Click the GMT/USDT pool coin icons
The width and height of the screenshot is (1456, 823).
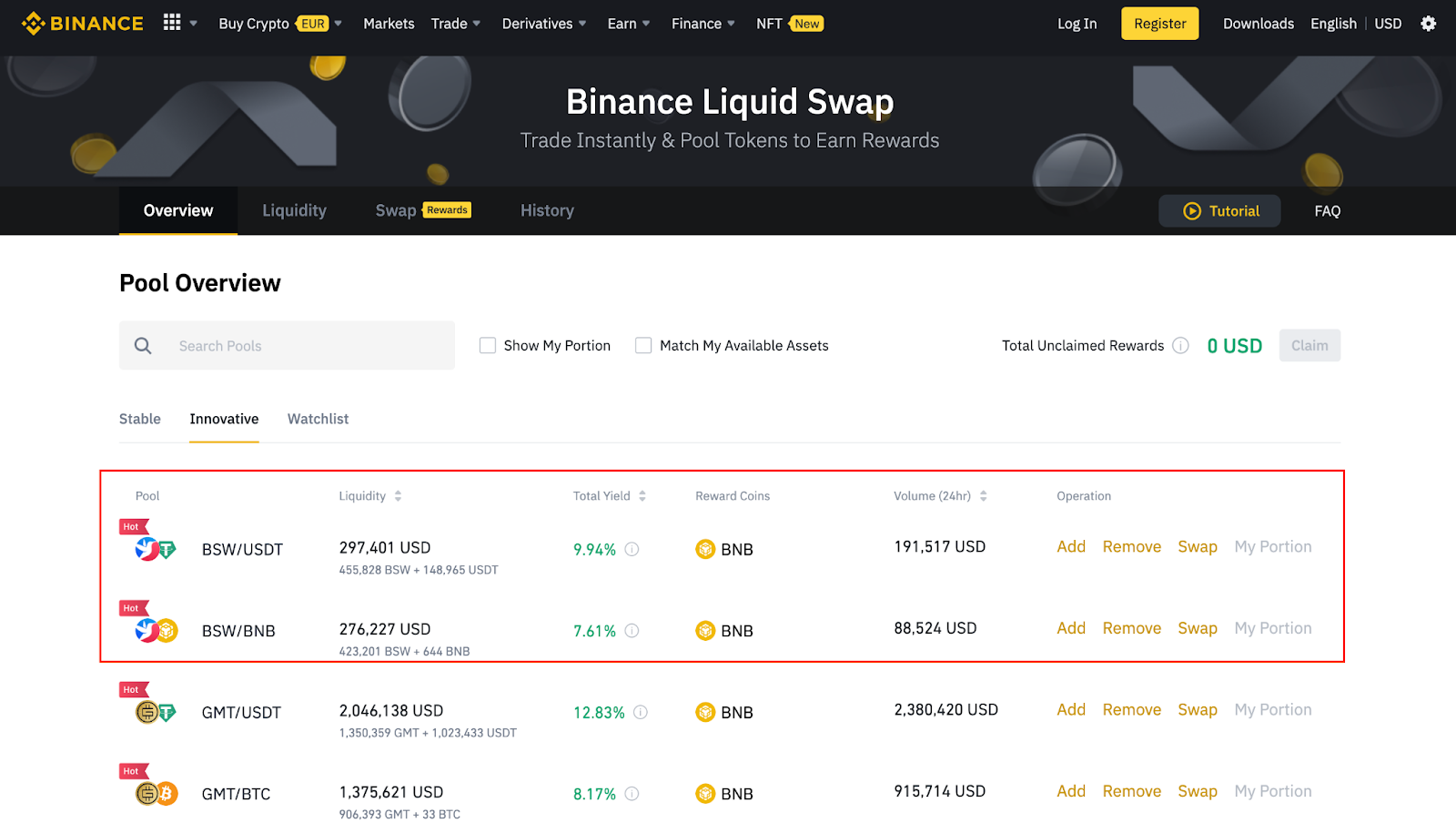point(156,712)
